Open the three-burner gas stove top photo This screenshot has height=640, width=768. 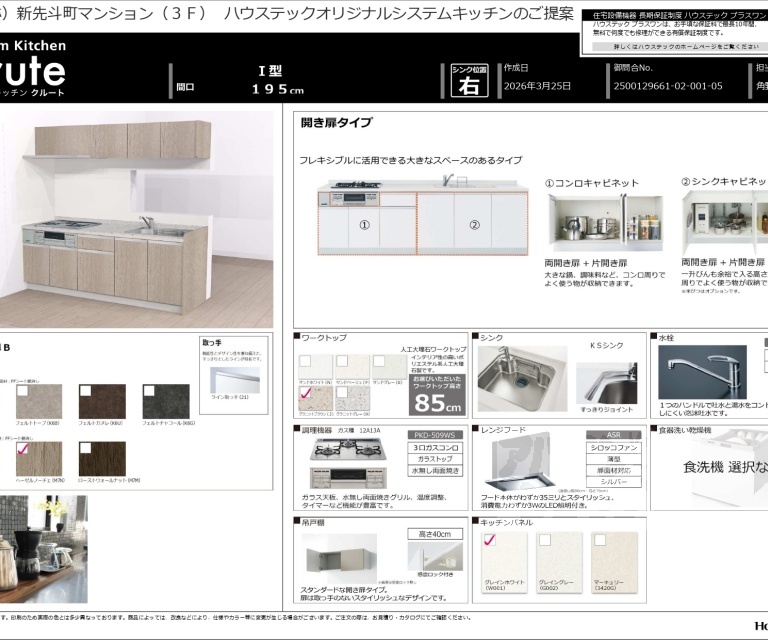(x=348, y=450)
